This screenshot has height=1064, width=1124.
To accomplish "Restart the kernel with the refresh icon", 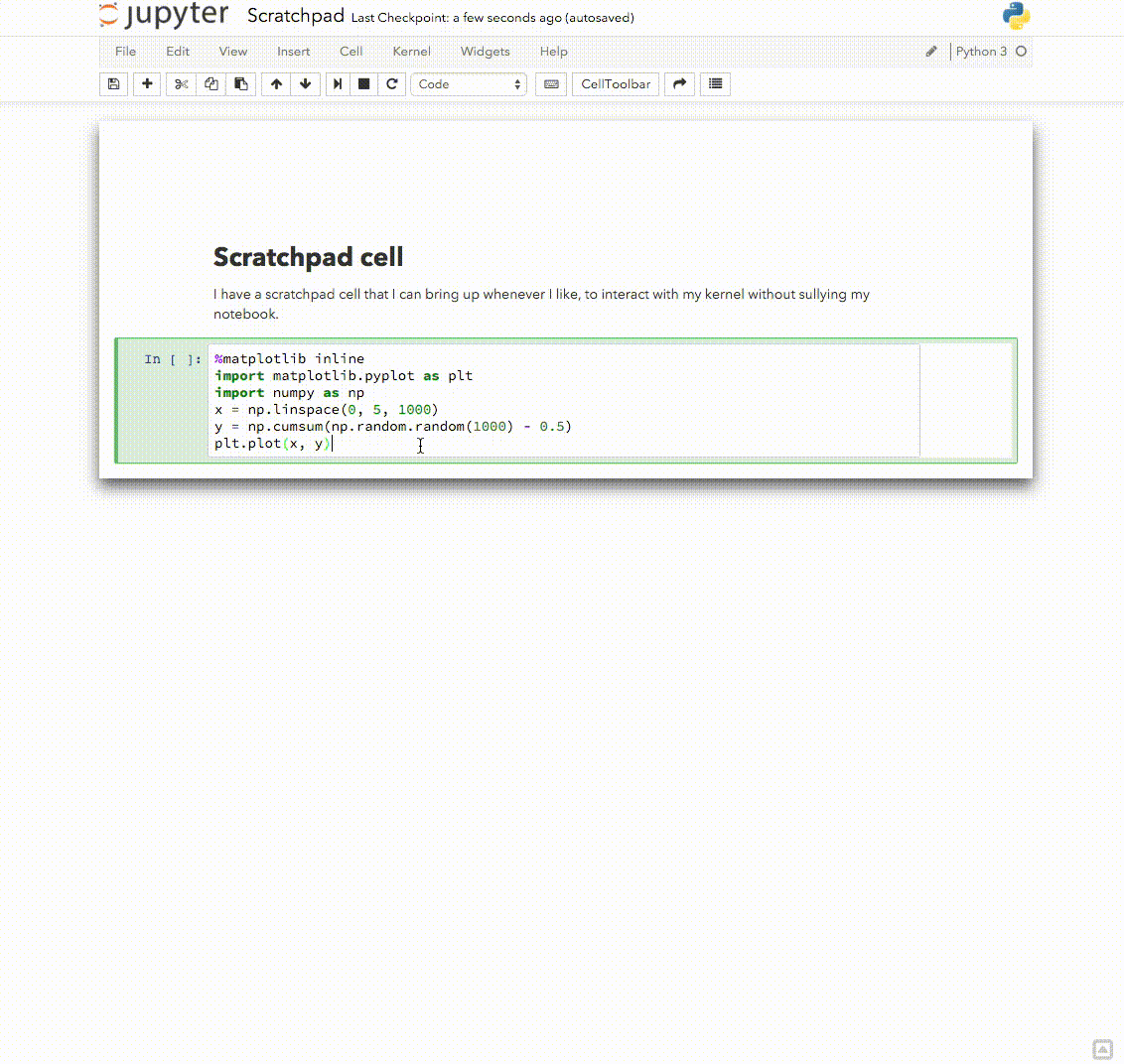I will coord(392,84).
